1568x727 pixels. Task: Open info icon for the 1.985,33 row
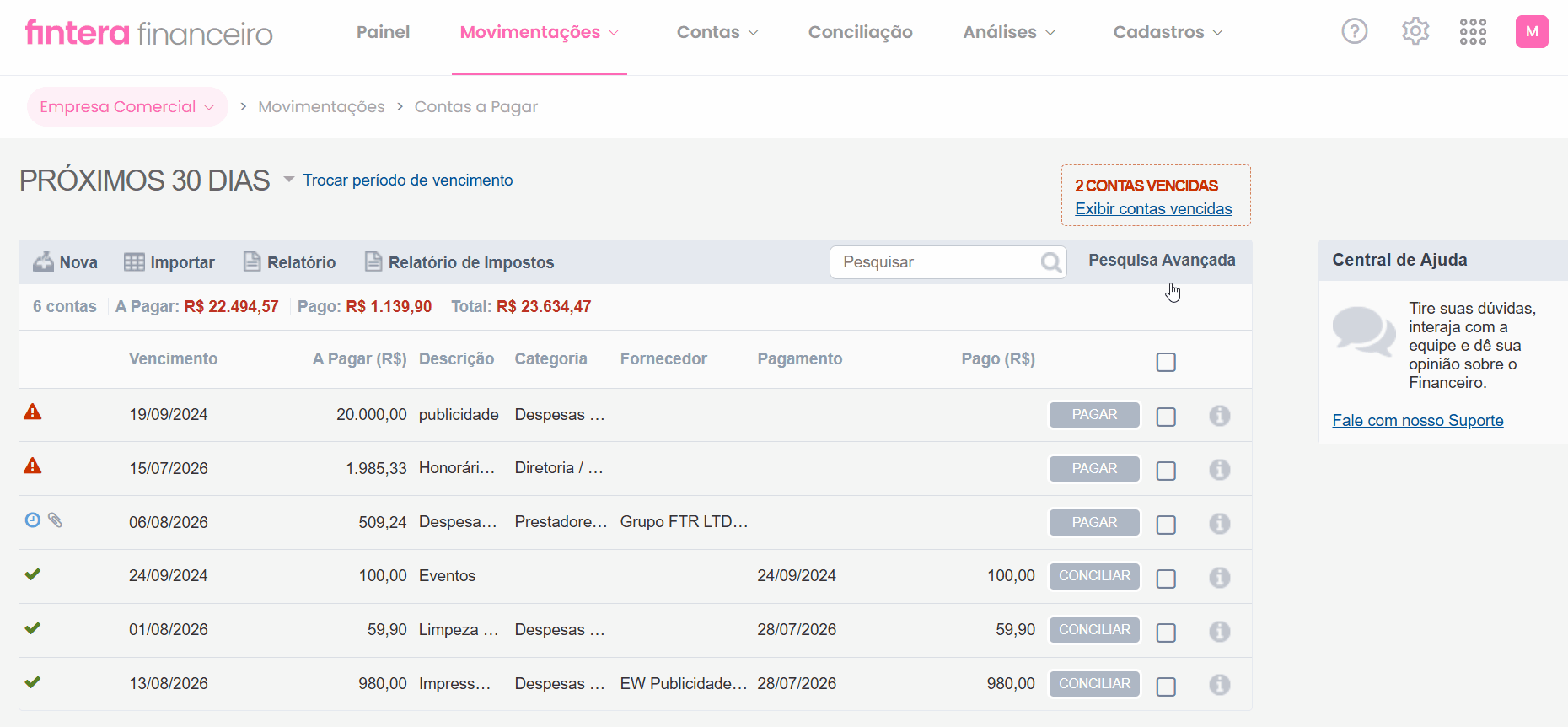coord(1220,470)
